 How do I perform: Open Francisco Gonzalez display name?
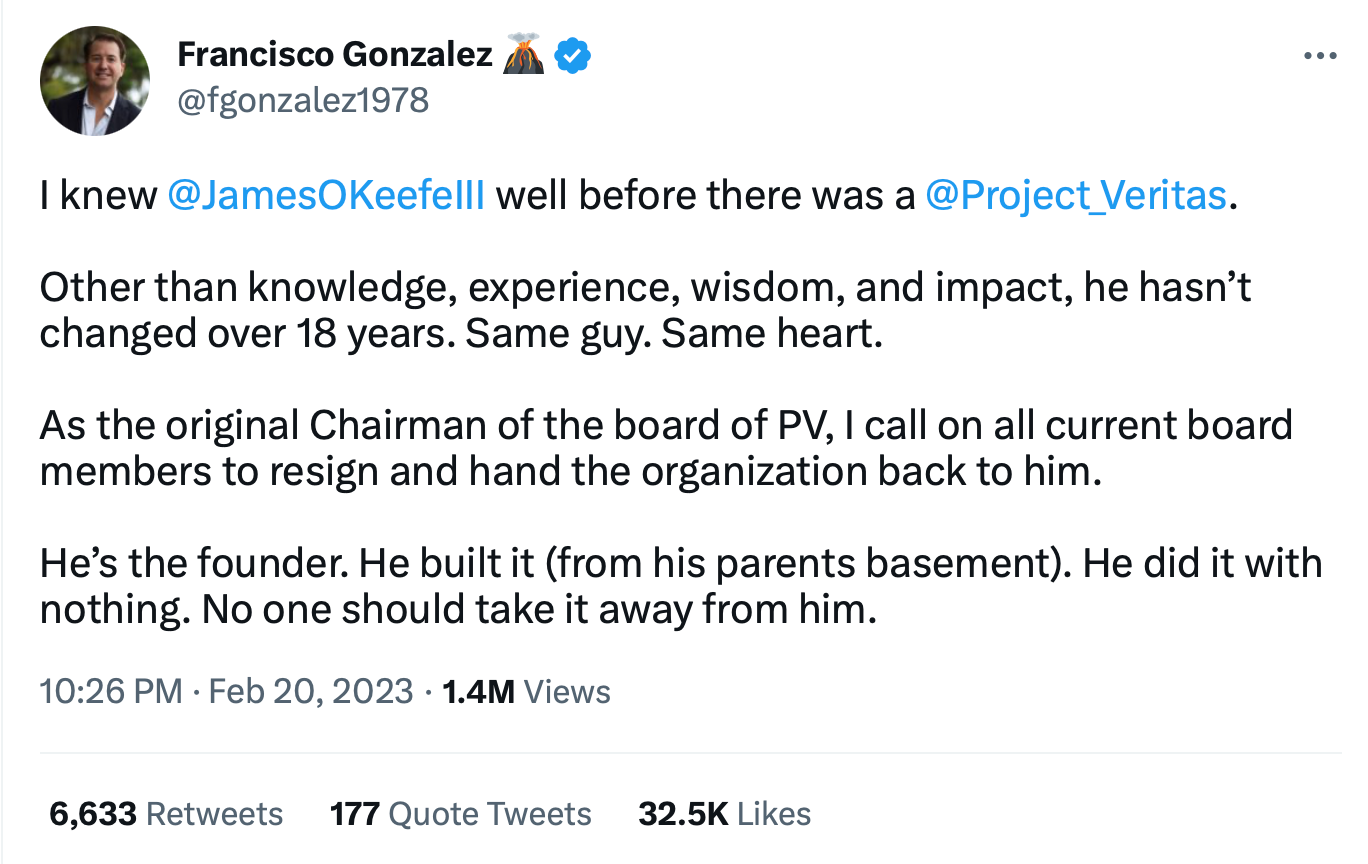[335, 56]
